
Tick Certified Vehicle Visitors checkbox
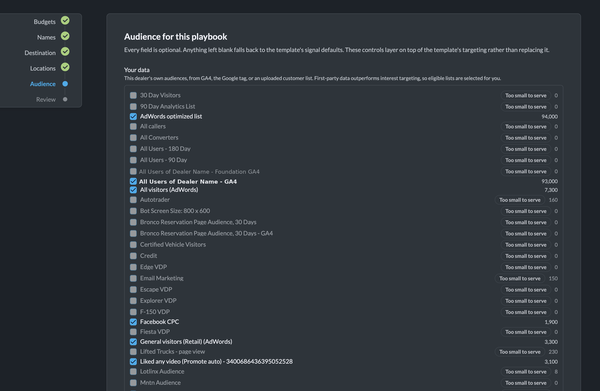click(133, 244)
